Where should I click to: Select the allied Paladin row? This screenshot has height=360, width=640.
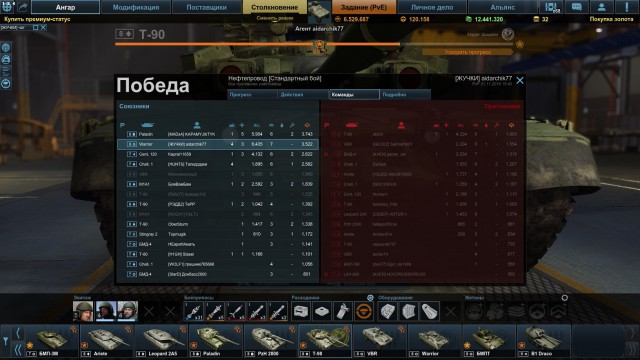click(218, 134)
